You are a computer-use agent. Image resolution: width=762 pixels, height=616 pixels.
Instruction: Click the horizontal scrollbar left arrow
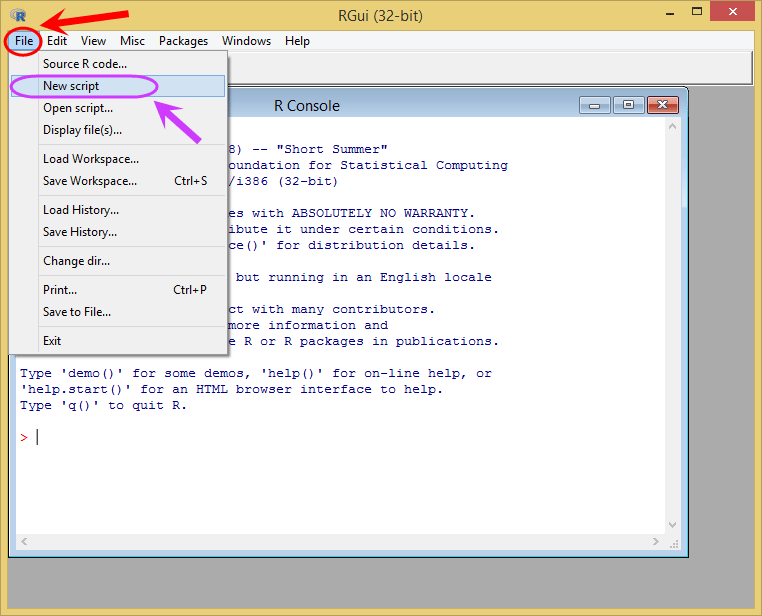[x=24, y=541]
